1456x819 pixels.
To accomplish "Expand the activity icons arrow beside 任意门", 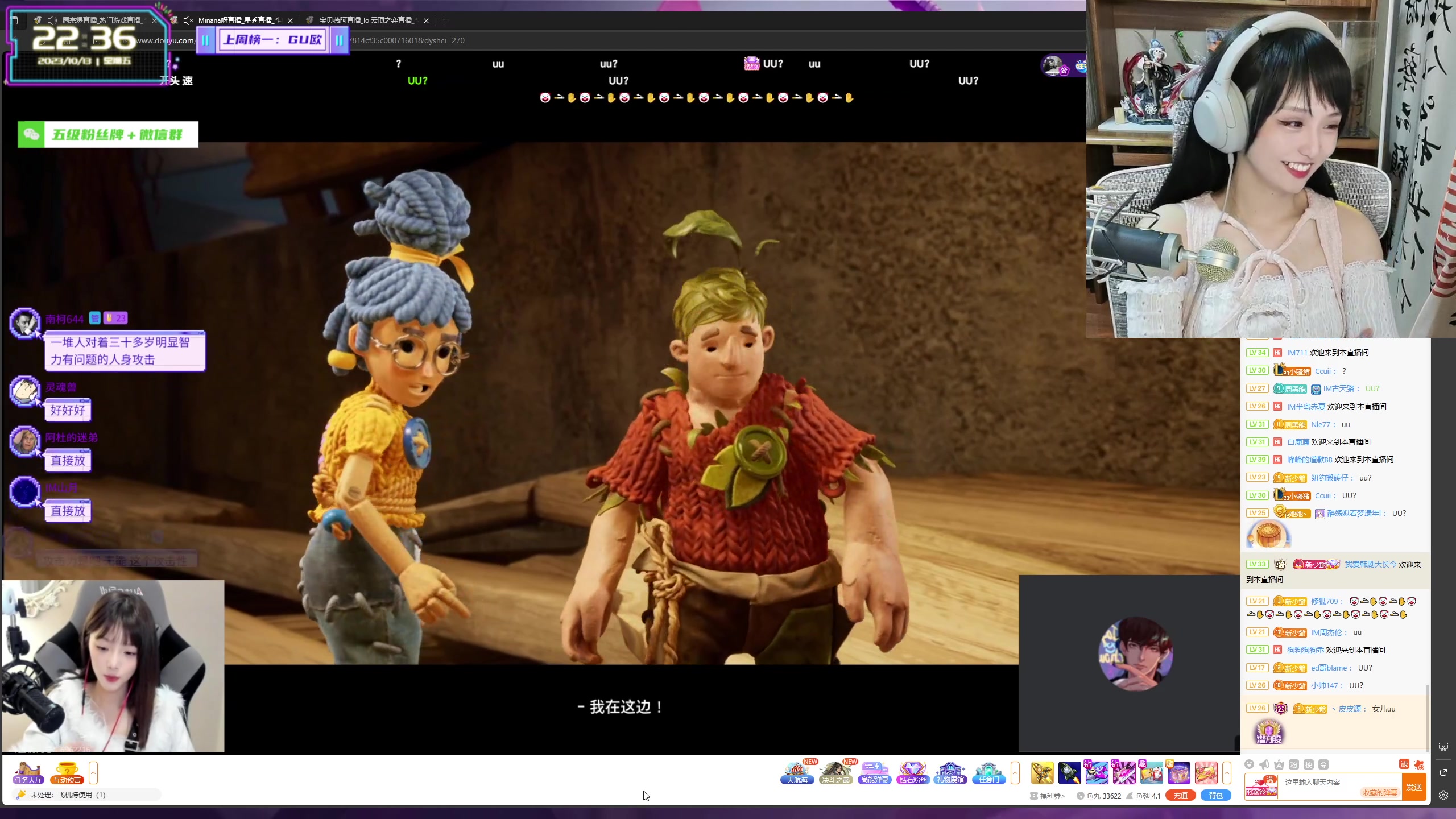I will 1015,772.
